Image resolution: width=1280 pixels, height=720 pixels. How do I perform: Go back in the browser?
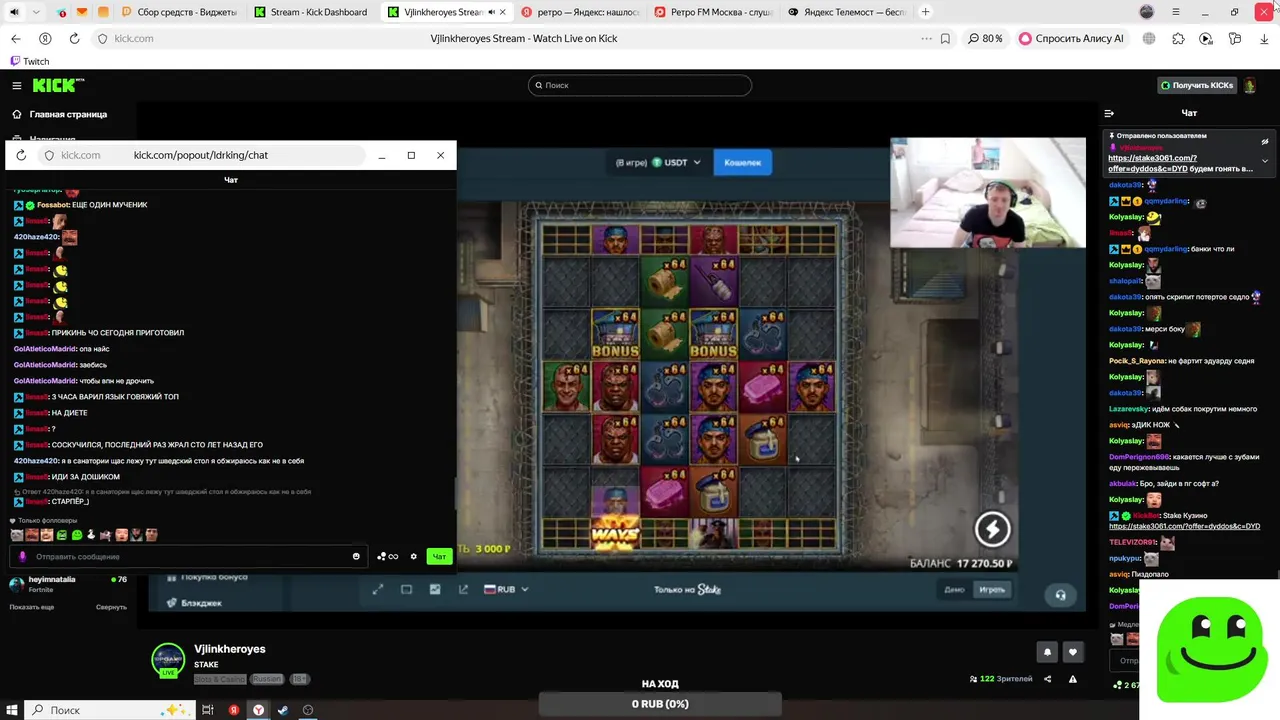click(15, 38)
